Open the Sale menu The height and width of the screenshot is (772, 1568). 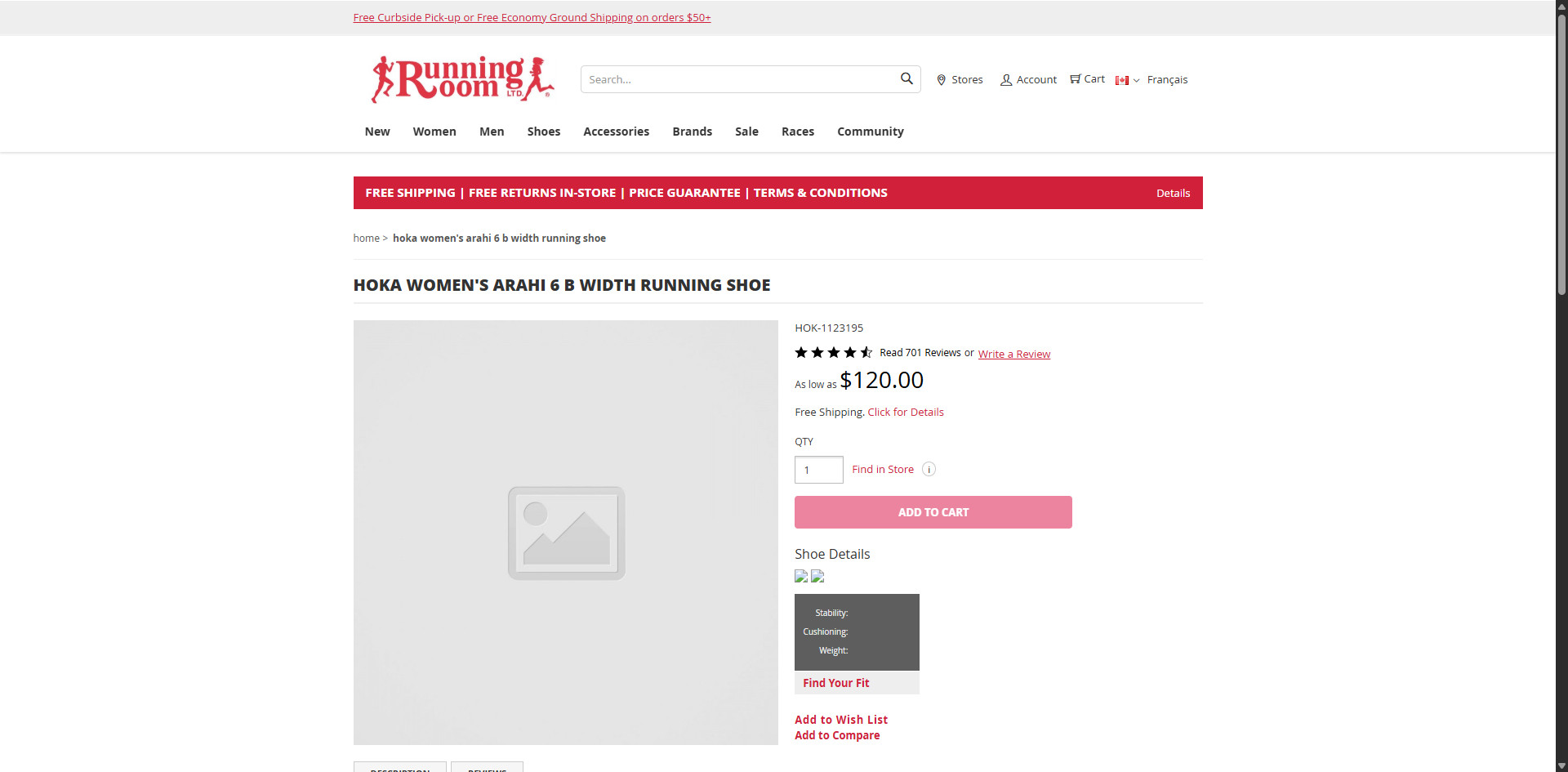[x=746, y=132]
